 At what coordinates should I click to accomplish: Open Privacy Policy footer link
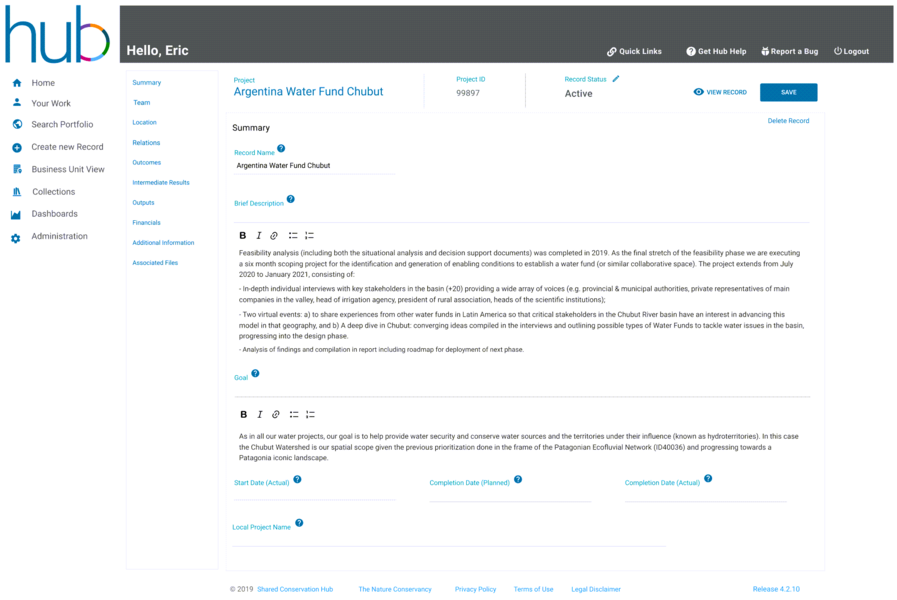click(475, 589)
